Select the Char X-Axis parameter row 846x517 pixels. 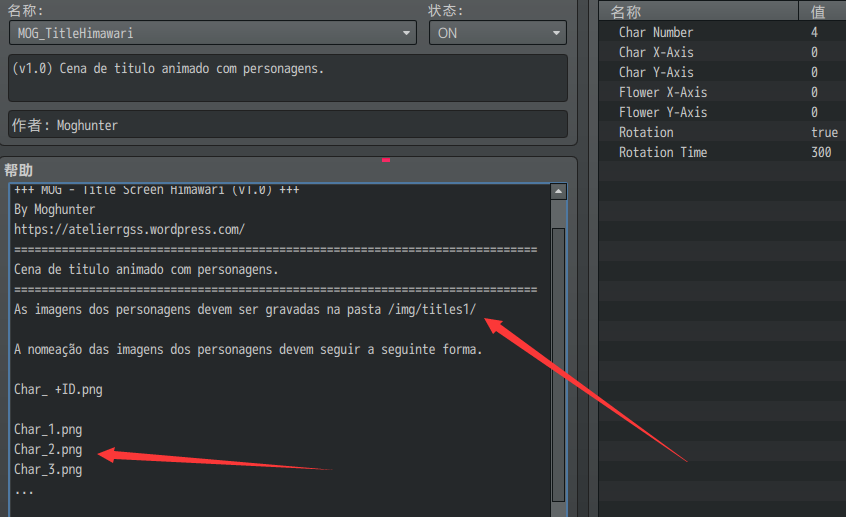[x=722, y=52]
